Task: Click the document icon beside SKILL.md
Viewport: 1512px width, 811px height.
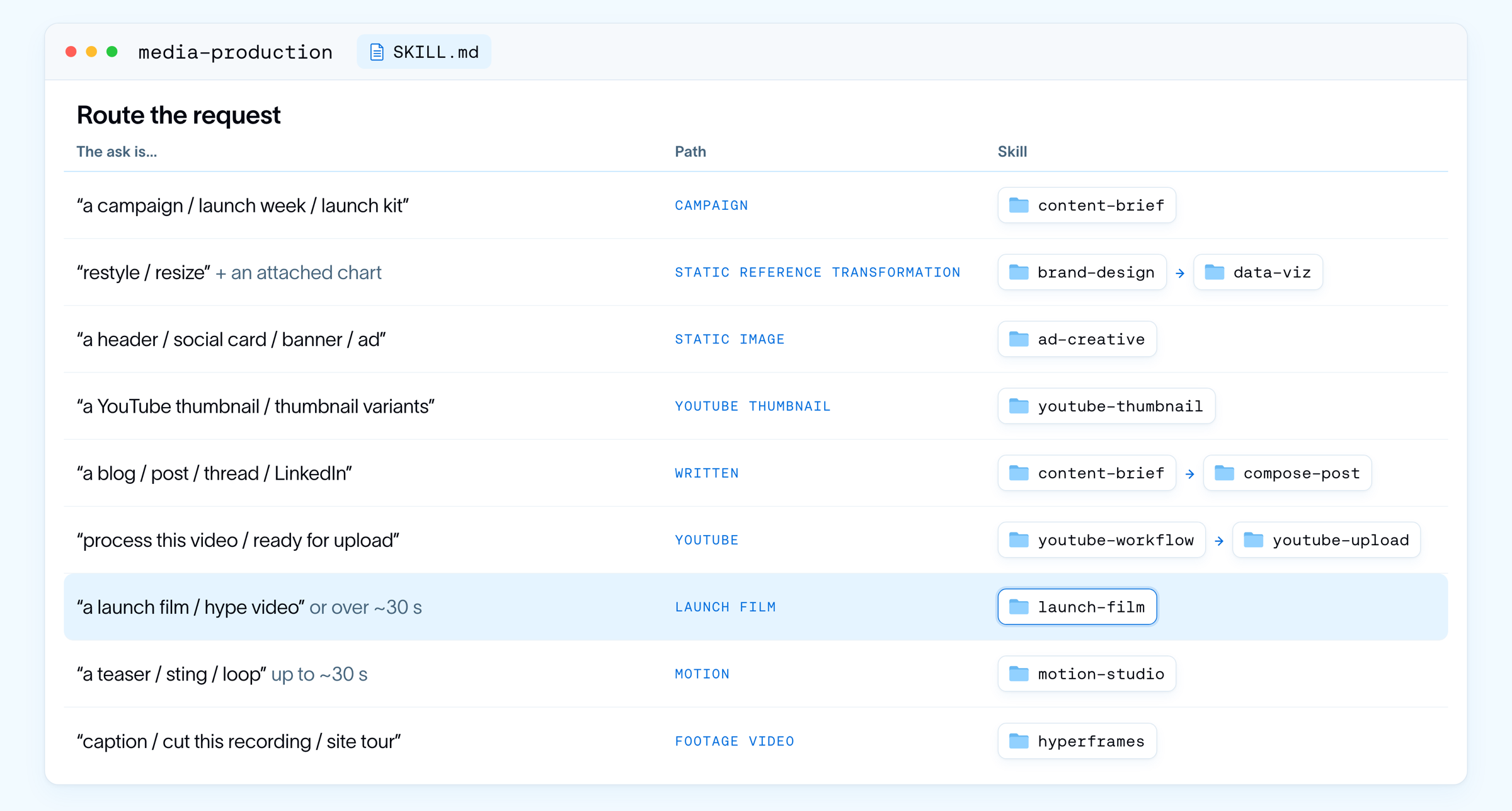Action: point(377,52)
